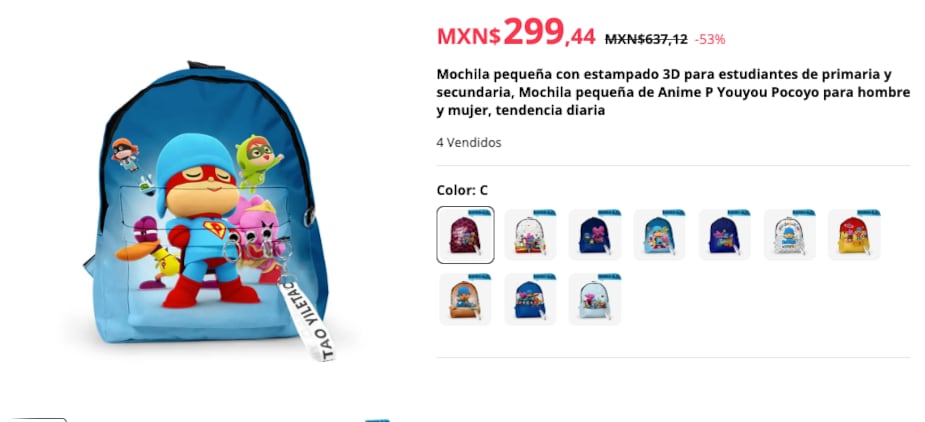Click the Mochila pequeña product title
Screen dimensions: 925x422
tap(673, 93)
